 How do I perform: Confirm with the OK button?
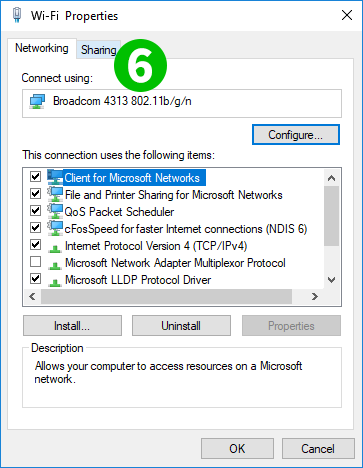(237, 448)
